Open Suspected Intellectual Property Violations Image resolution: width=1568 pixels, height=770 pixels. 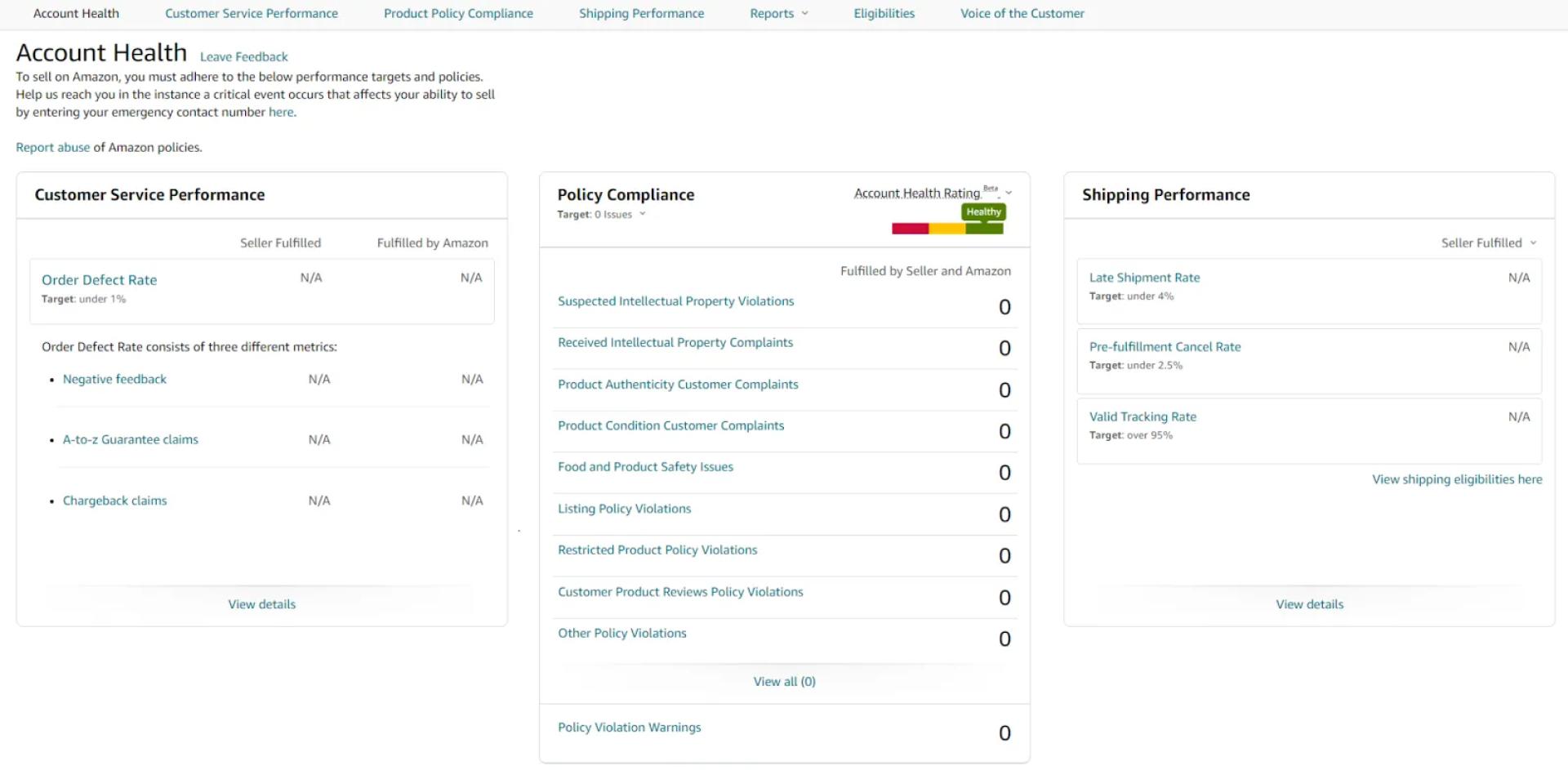pos(675,300)
